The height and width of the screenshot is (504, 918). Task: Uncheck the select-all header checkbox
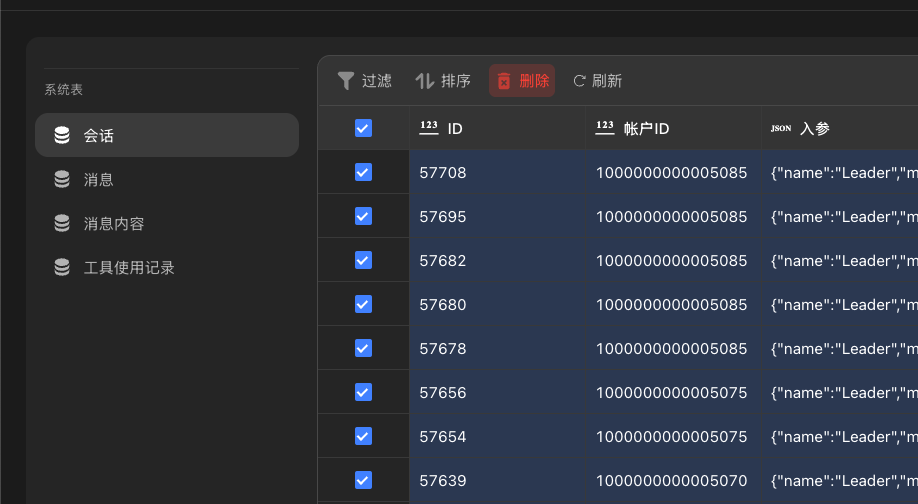(364, 128)
